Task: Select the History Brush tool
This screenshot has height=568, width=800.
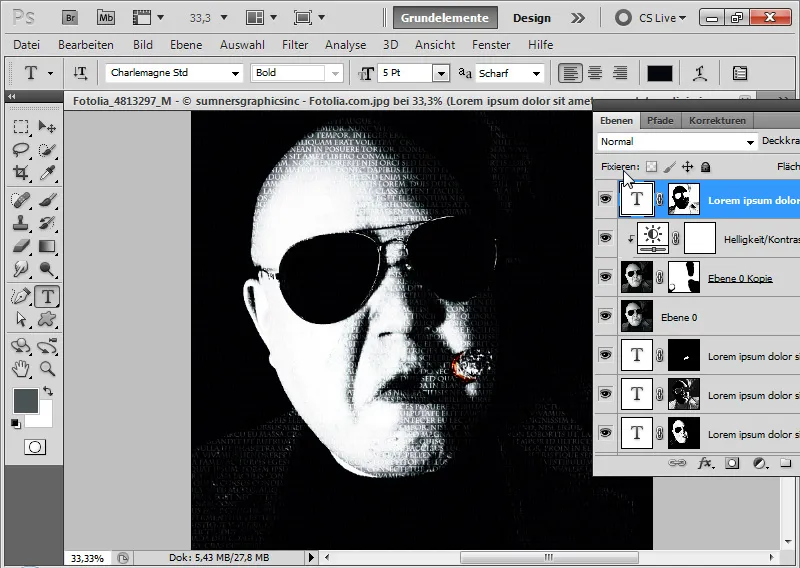Action: (x=47, y=223)
